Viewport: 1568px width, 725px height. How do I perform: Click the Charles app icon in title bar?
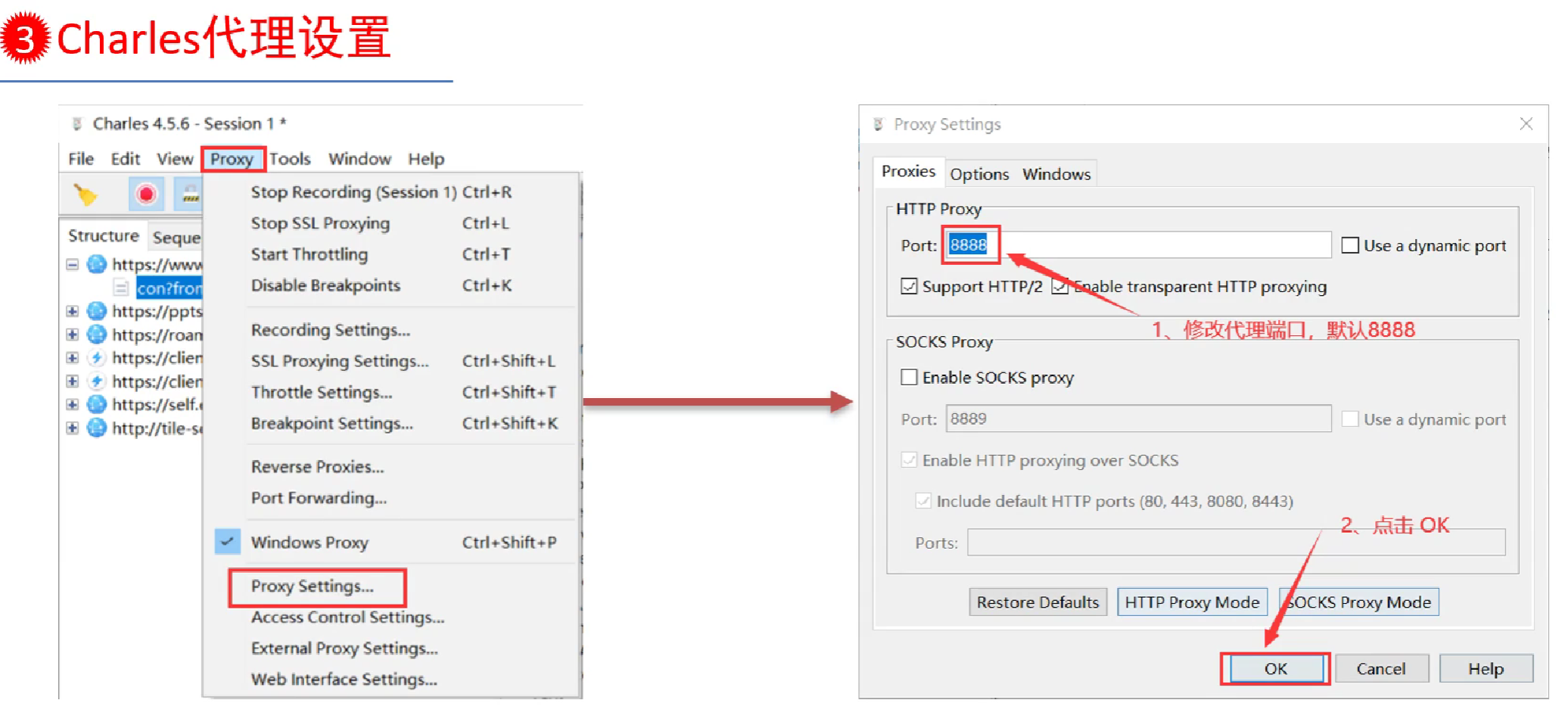(77, 123)
